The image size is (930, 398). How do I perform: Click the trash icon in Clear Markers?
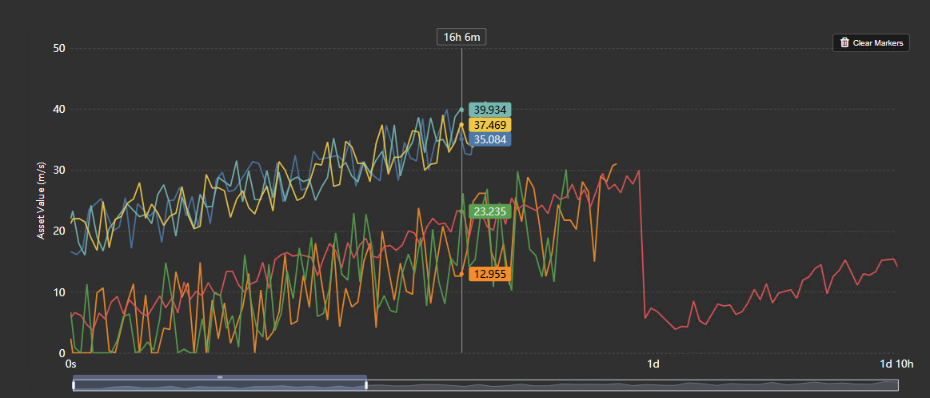[x=845, y=43]
